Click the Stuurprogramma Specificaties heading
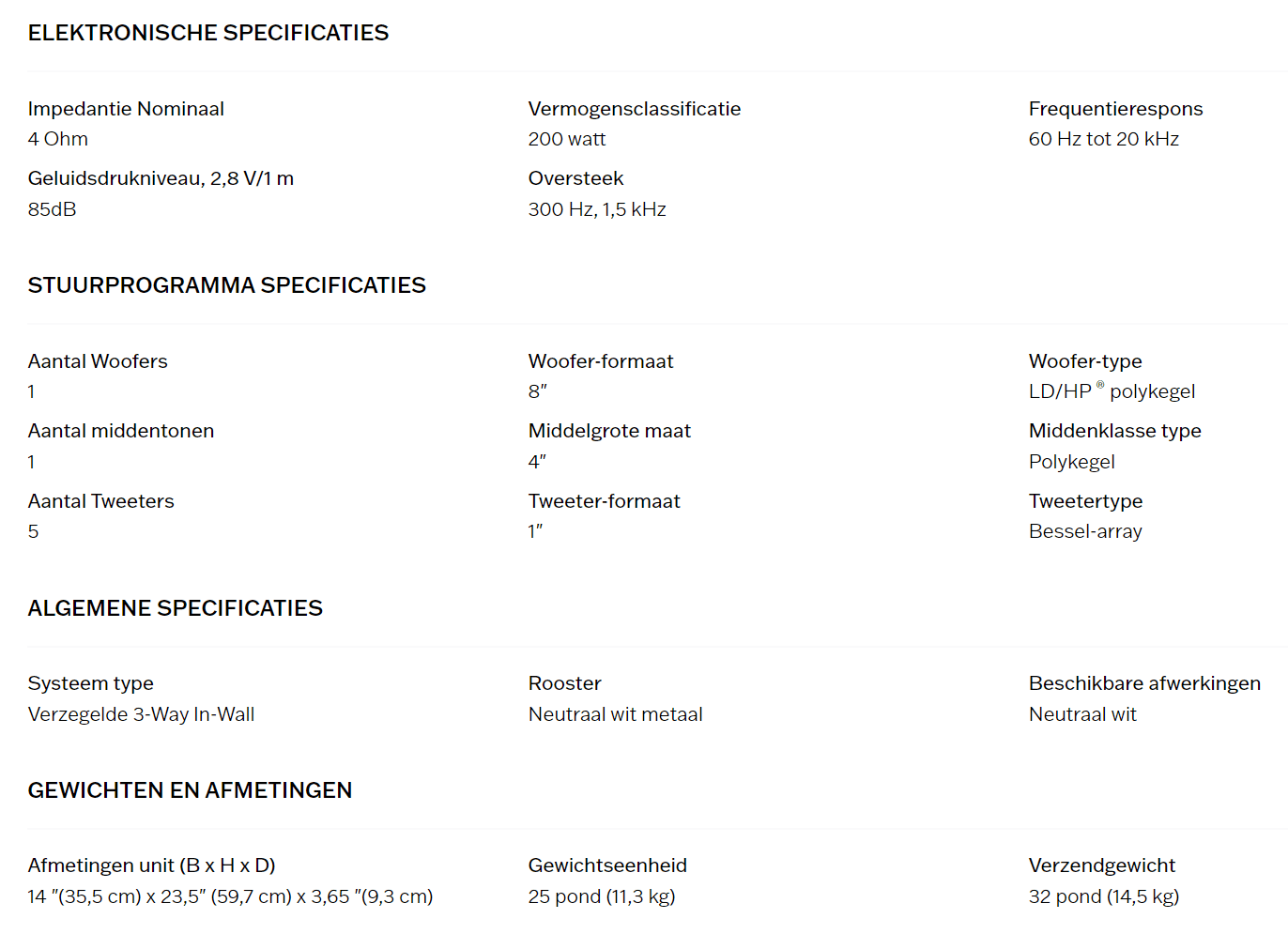This screenshot has height=934, width=1288. tap(226, 285)
